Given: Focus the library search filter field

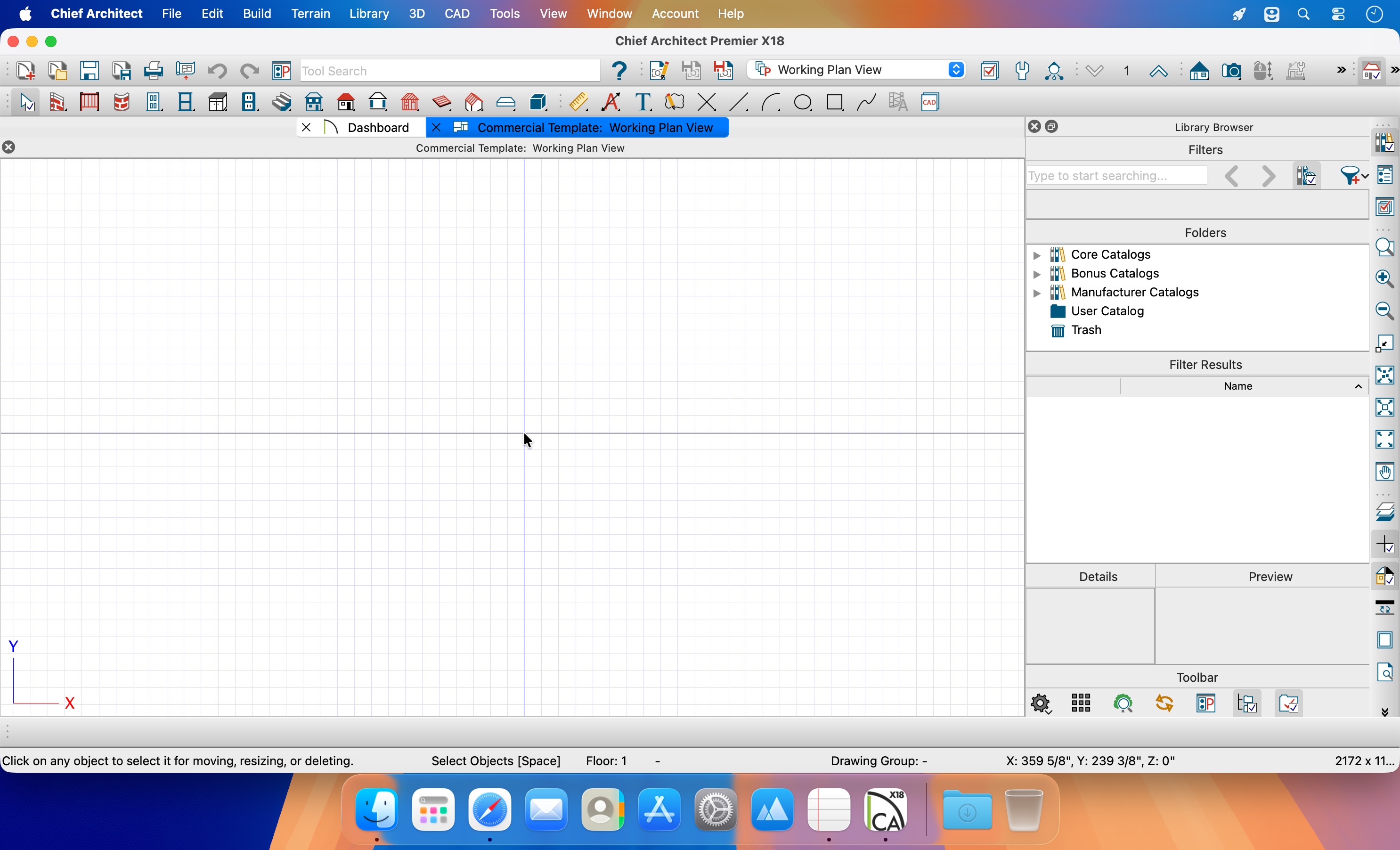Looking at the screenshot, I should (1116, 176).
